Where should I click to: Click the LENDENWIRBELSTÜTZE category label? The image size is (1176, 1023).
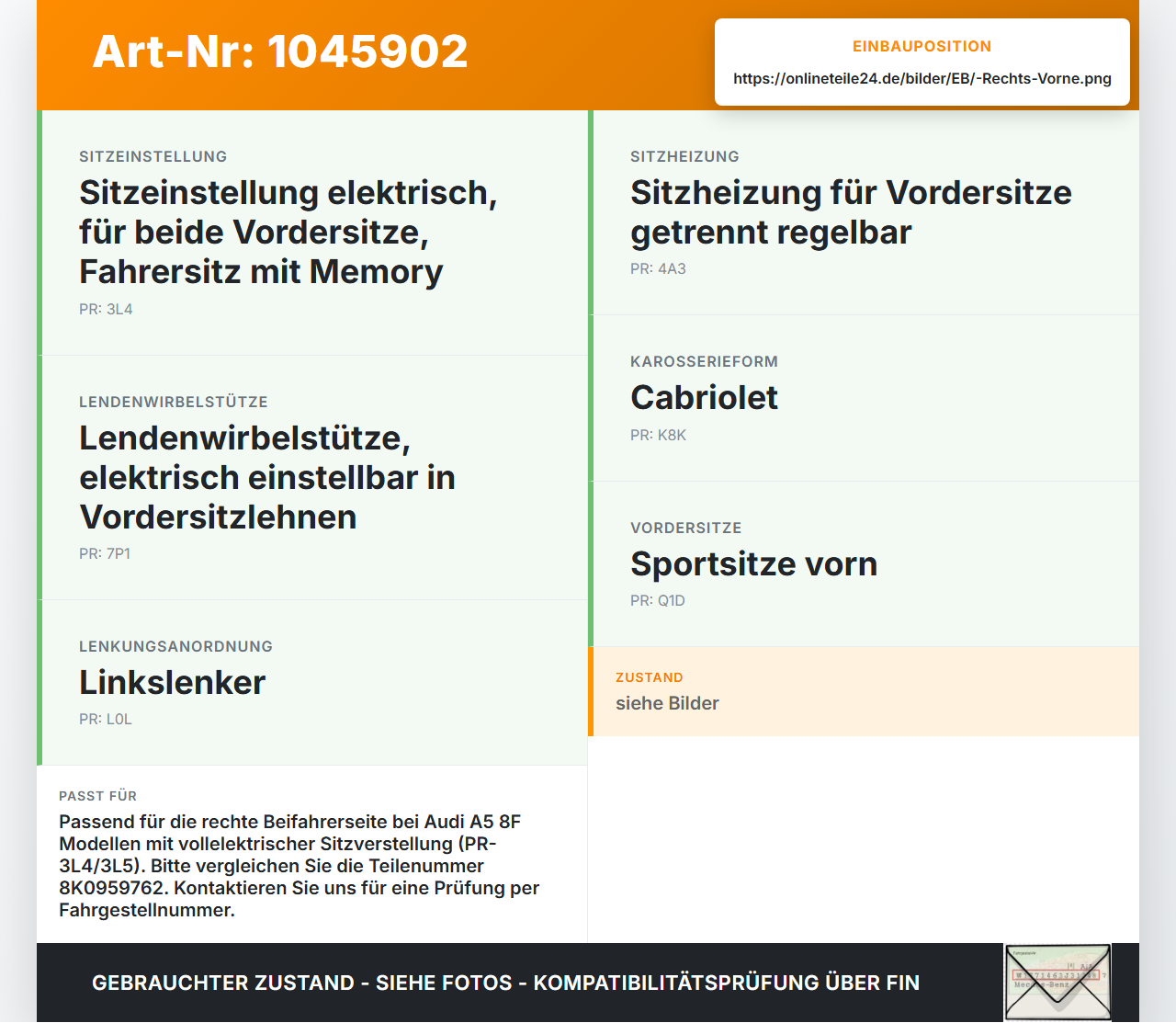pyautogui.click(x=174, y=402)
